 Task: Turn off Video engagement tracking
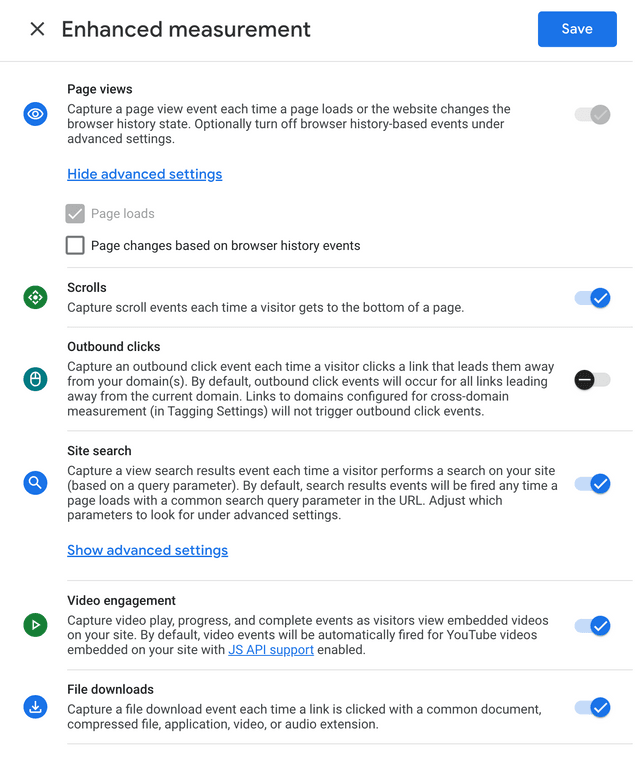592,626
